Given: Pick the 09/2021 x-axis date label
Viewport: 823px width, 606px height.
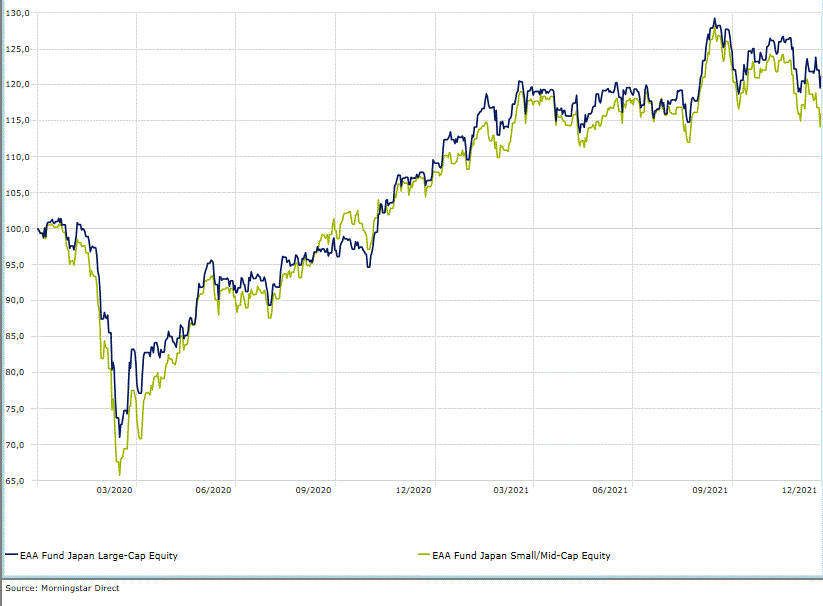Looking at the screenshot, I should 710,490.
